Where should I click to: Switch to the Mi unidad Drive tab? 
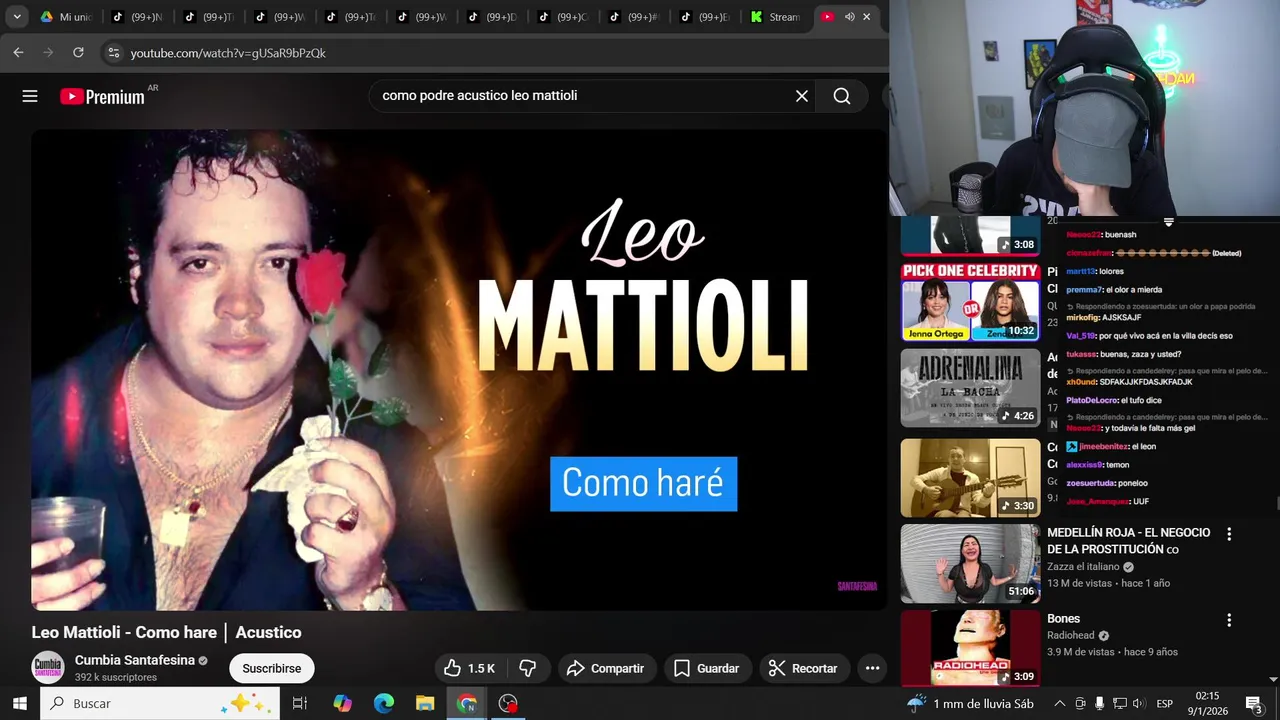[66, 17]
